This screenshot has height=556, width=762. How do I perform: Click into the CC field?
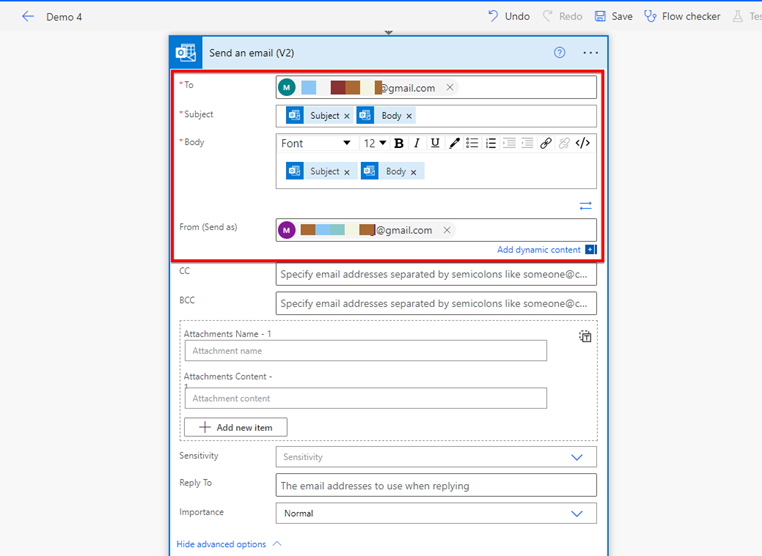click(x=436, y=275)
